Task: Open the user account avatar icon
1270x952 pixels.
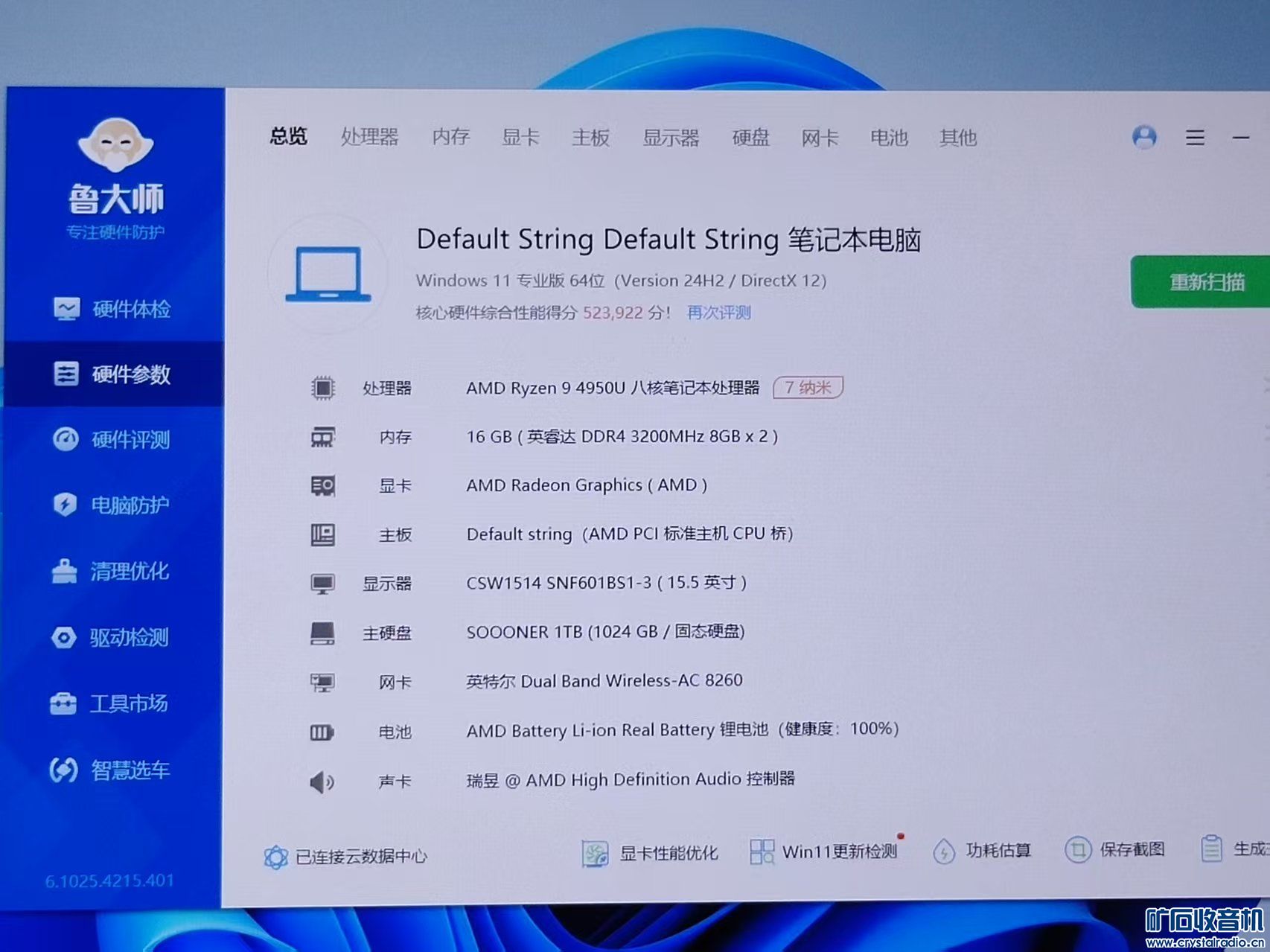Action: 1144,137
